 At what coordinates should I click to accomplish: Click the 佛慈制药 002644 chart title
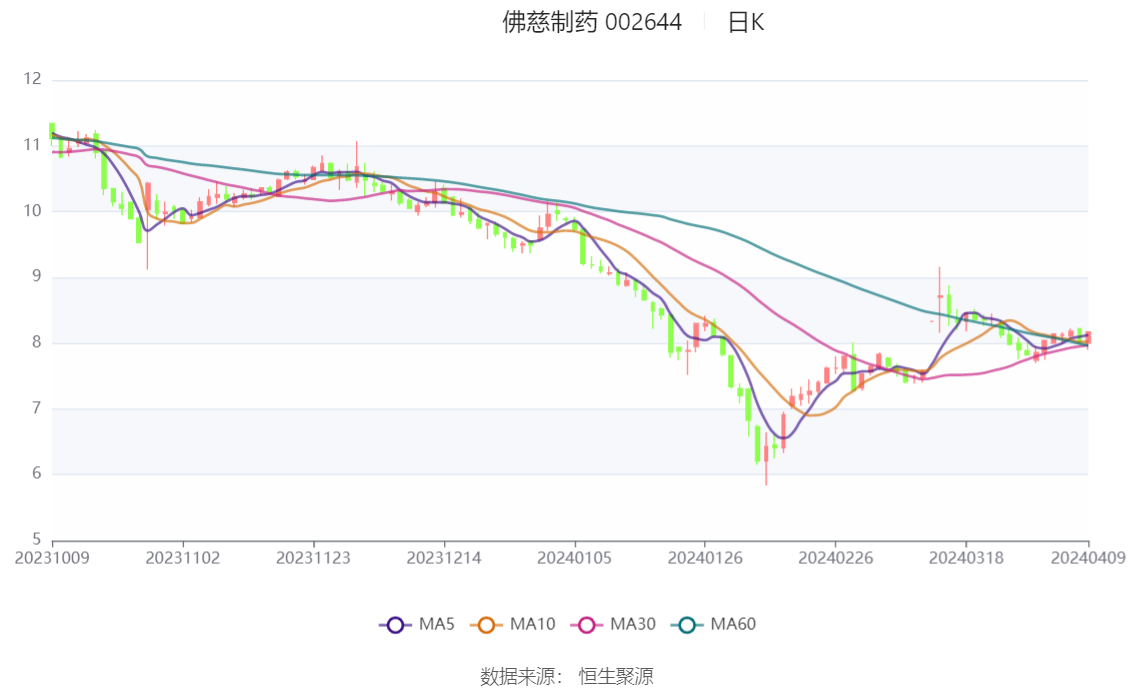click(592, 22)
